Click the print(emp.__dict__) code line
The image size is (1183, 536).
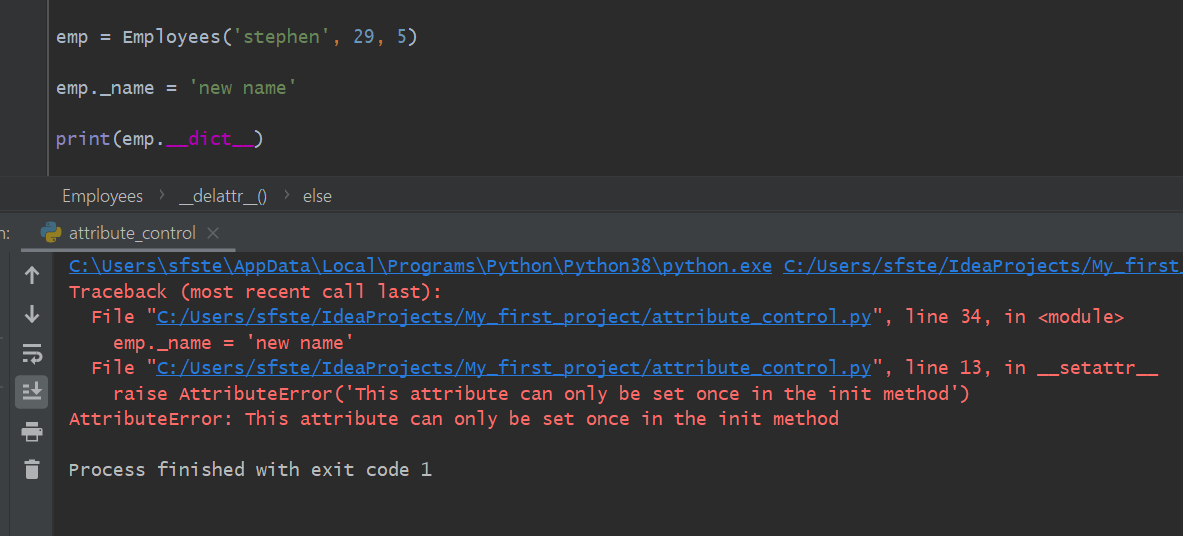click(x=159, y=138)
